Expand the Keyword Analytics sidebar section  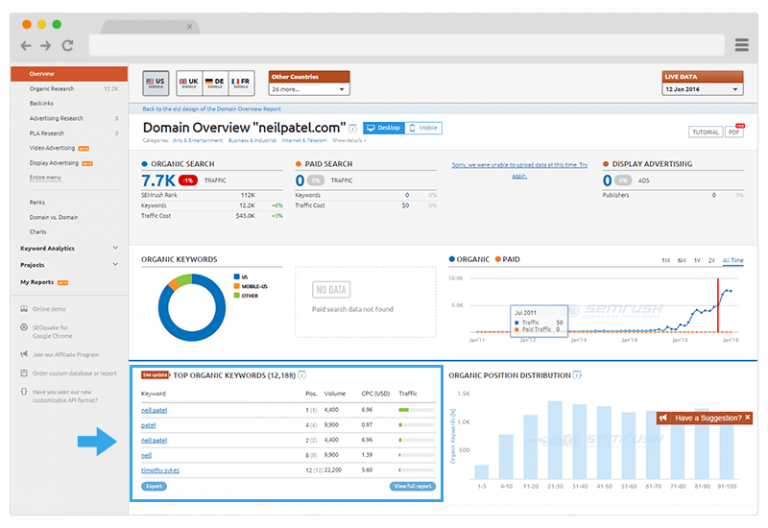116,248
